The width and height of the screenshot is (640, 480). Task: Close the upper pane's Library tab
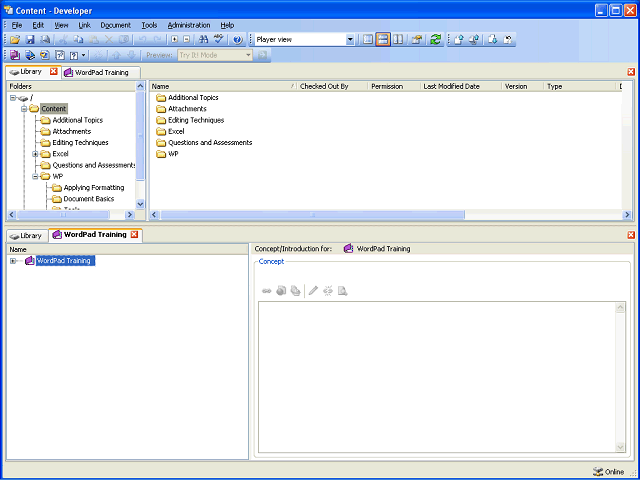(x=53, y=71)
